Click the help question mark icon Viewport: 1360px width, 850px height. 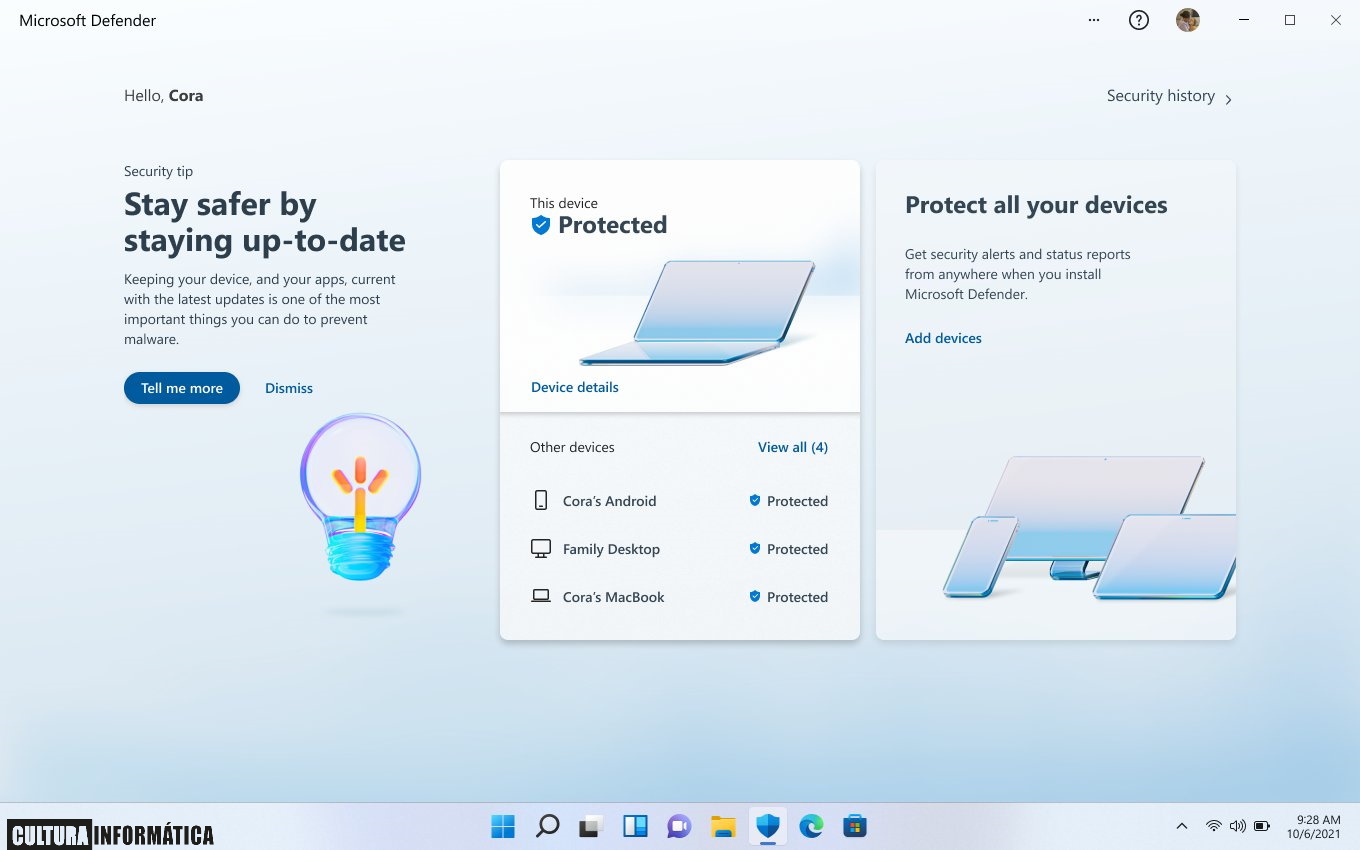click(1139, 20)
